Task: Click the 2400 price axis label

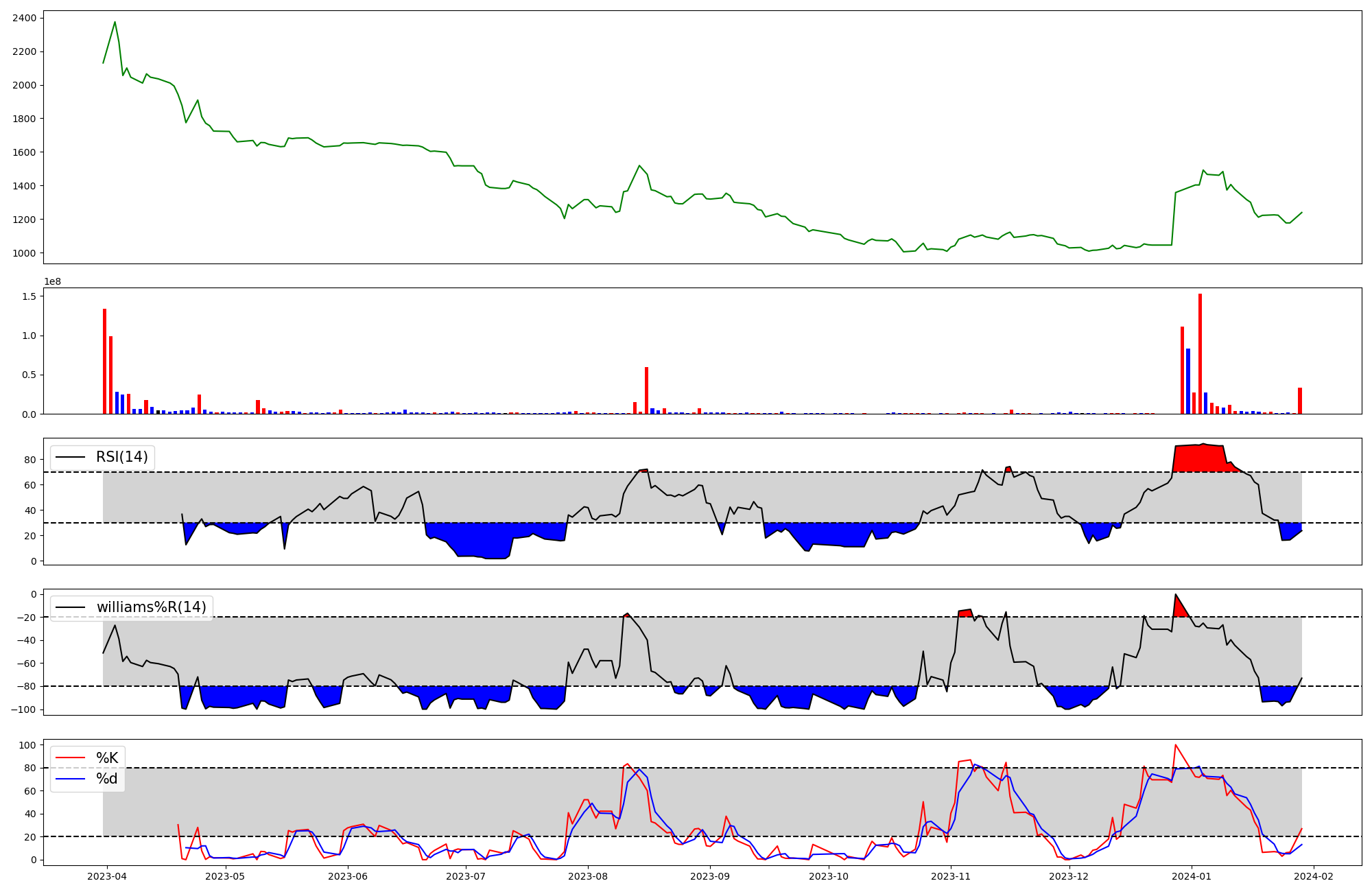Action: [25, 18]
